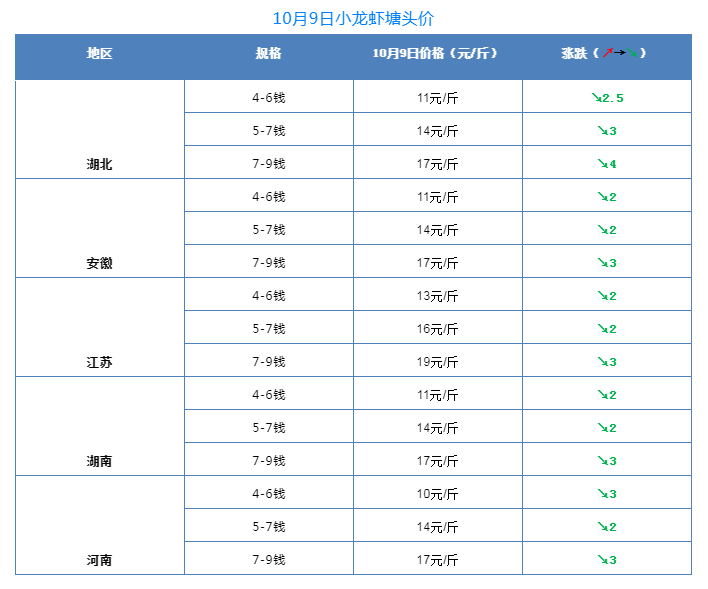Screen dimensions: 708x589
Task: Select the 安徽 region cell
Action: [100, 263]
